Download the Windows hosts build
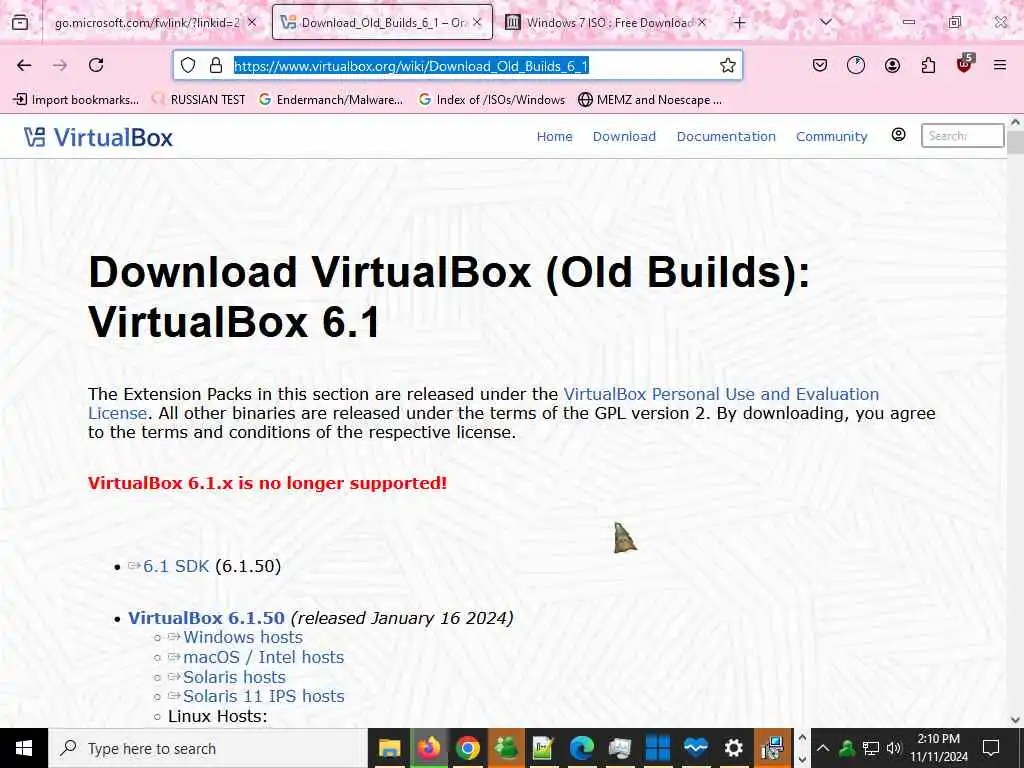1024x768 pixels. tap(243, 637)
